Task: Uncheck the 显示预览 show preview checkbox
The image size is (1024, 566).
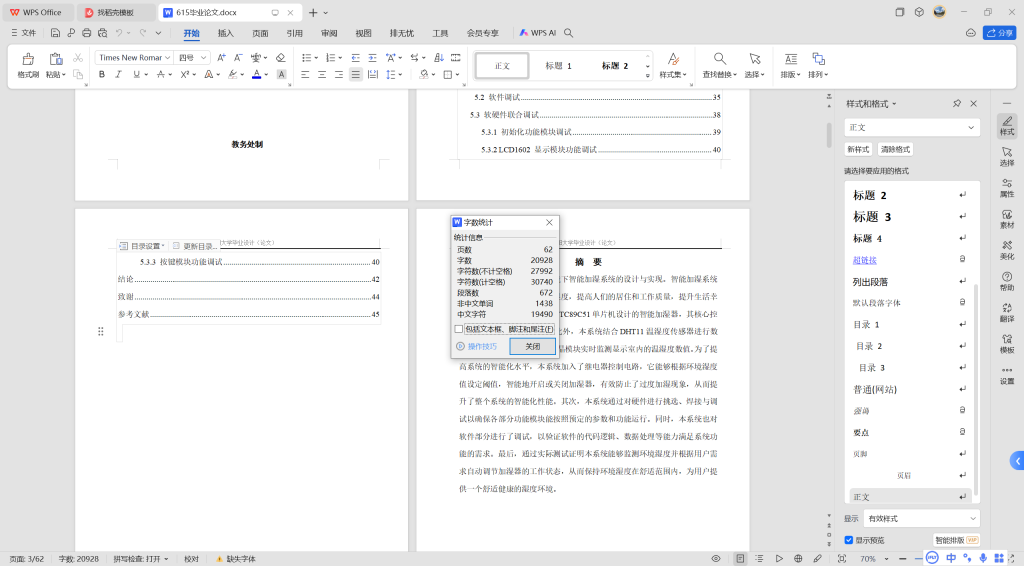Action: pos(849,540)
